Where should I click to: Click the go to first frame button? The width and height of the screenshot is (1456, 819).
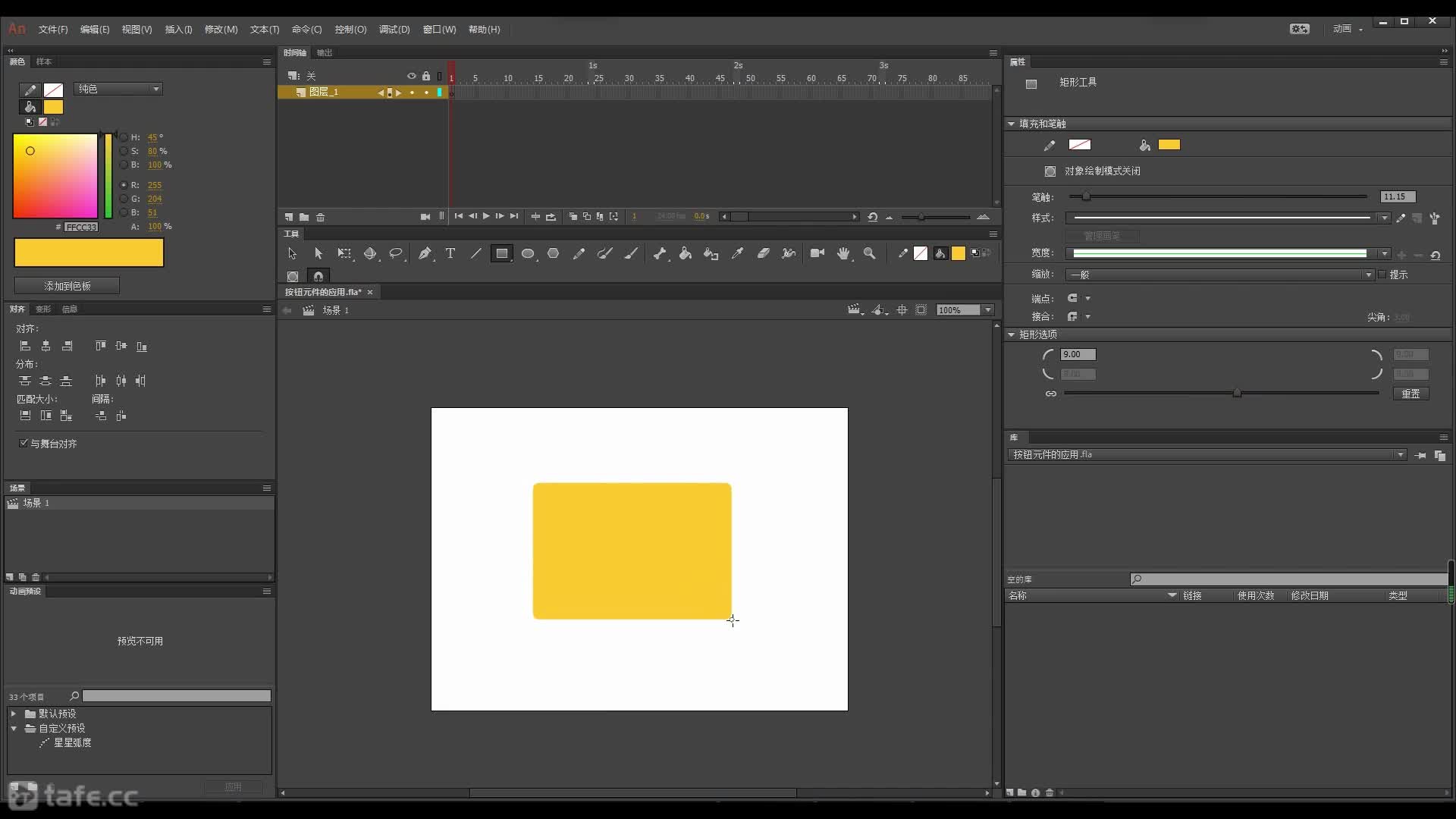(x=458, y=217)
